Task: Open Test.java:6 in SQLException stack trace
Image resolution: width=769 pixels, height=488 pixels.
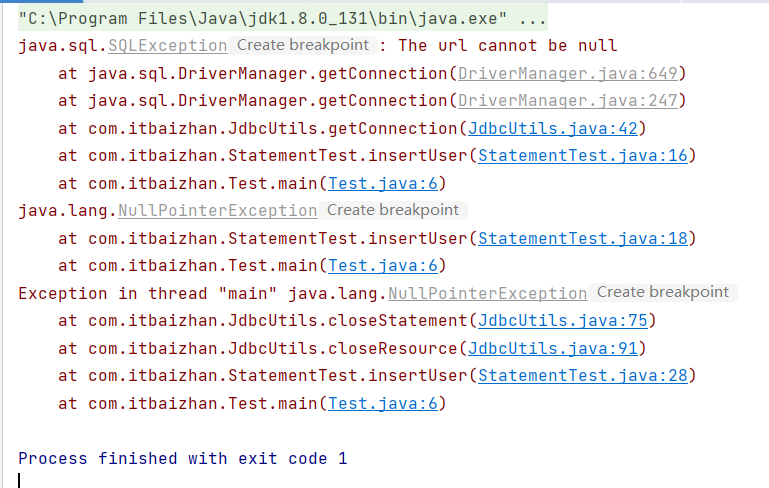Action: (x=383, y=183)
